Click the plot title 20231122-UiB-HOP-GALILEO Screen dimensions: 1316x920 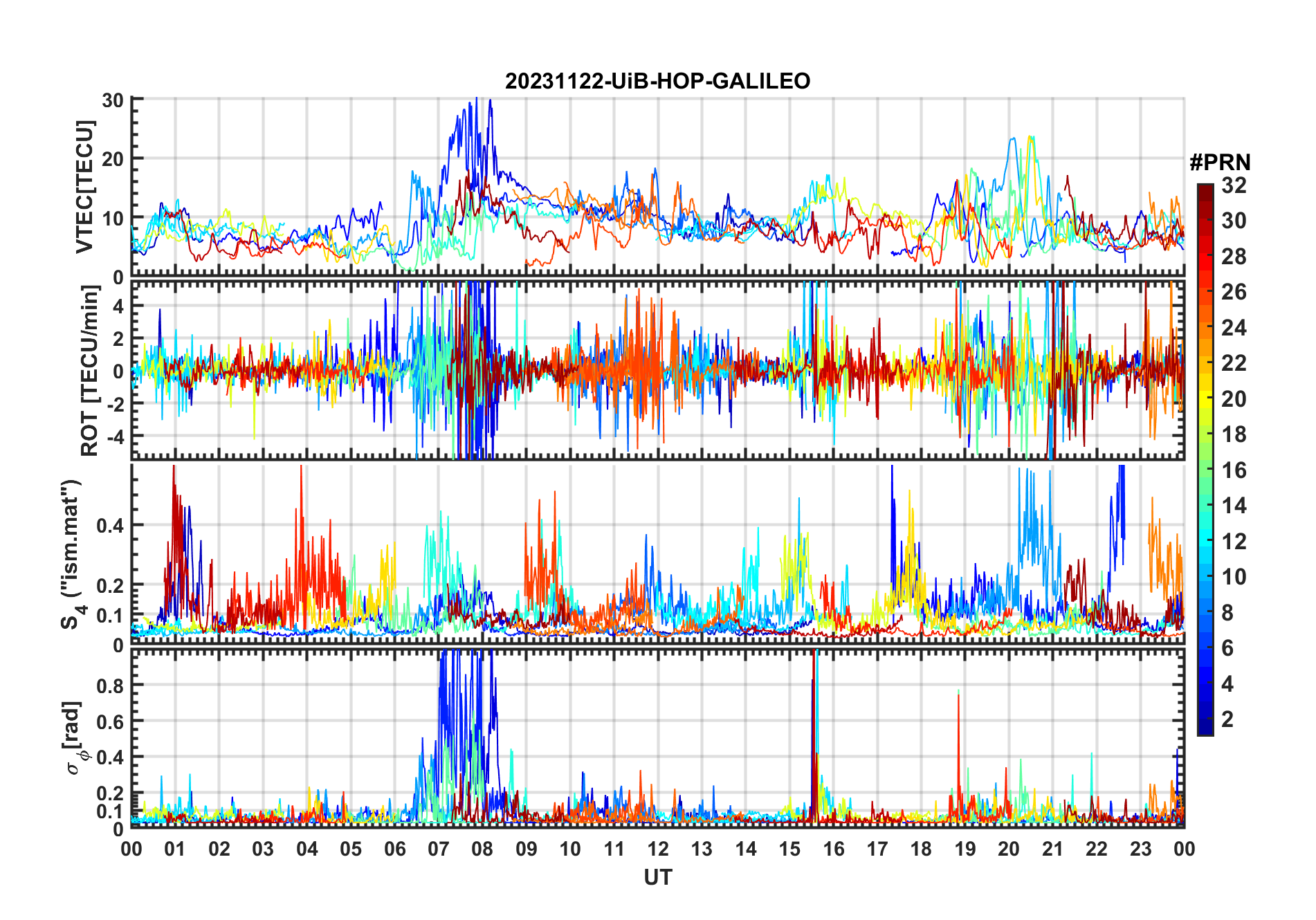tap(657, 82)
